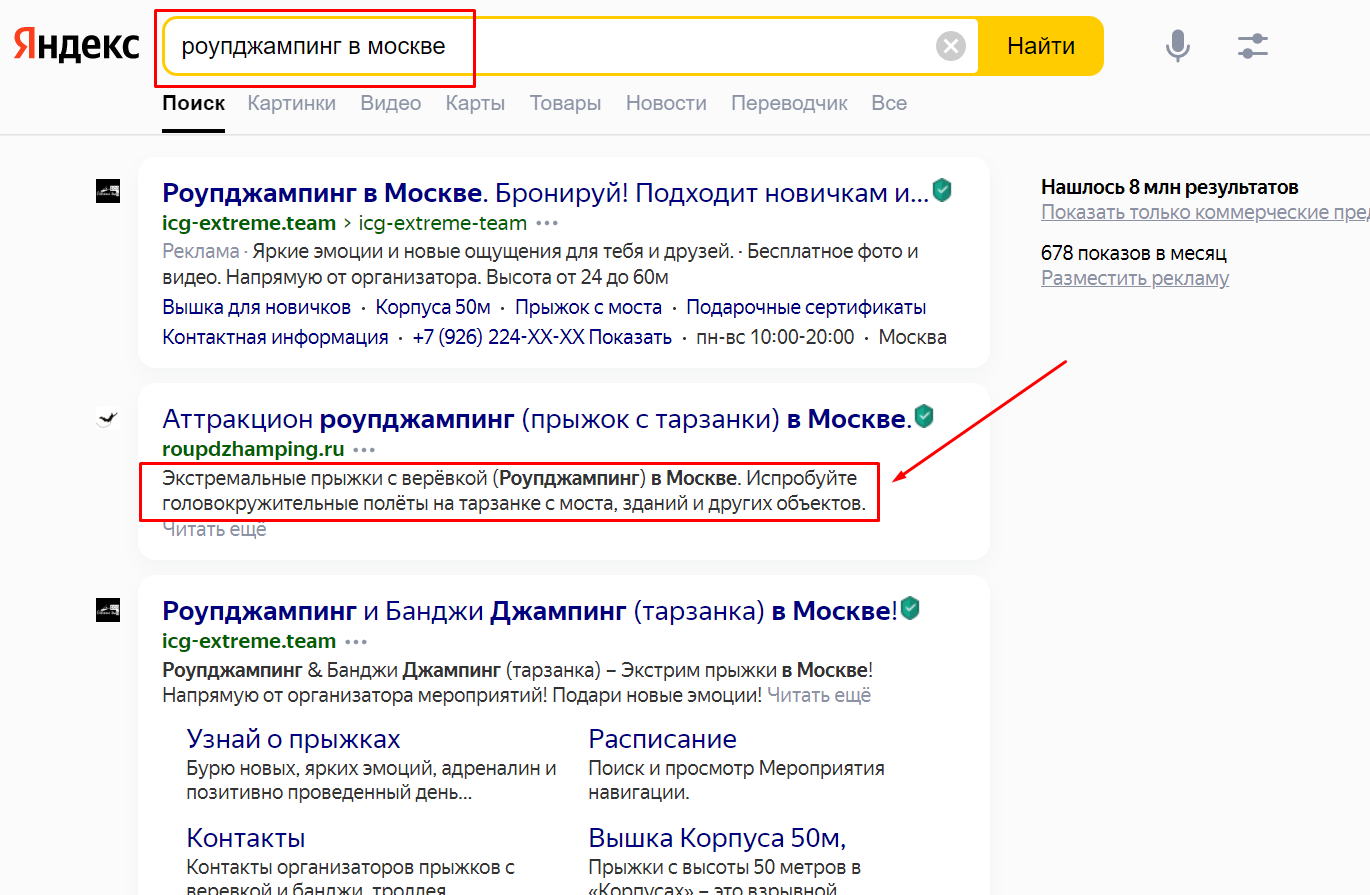Open the Все services tab
Image resolution: width=1370 pixels, height=895 pixels.
[x=889, y=103]
